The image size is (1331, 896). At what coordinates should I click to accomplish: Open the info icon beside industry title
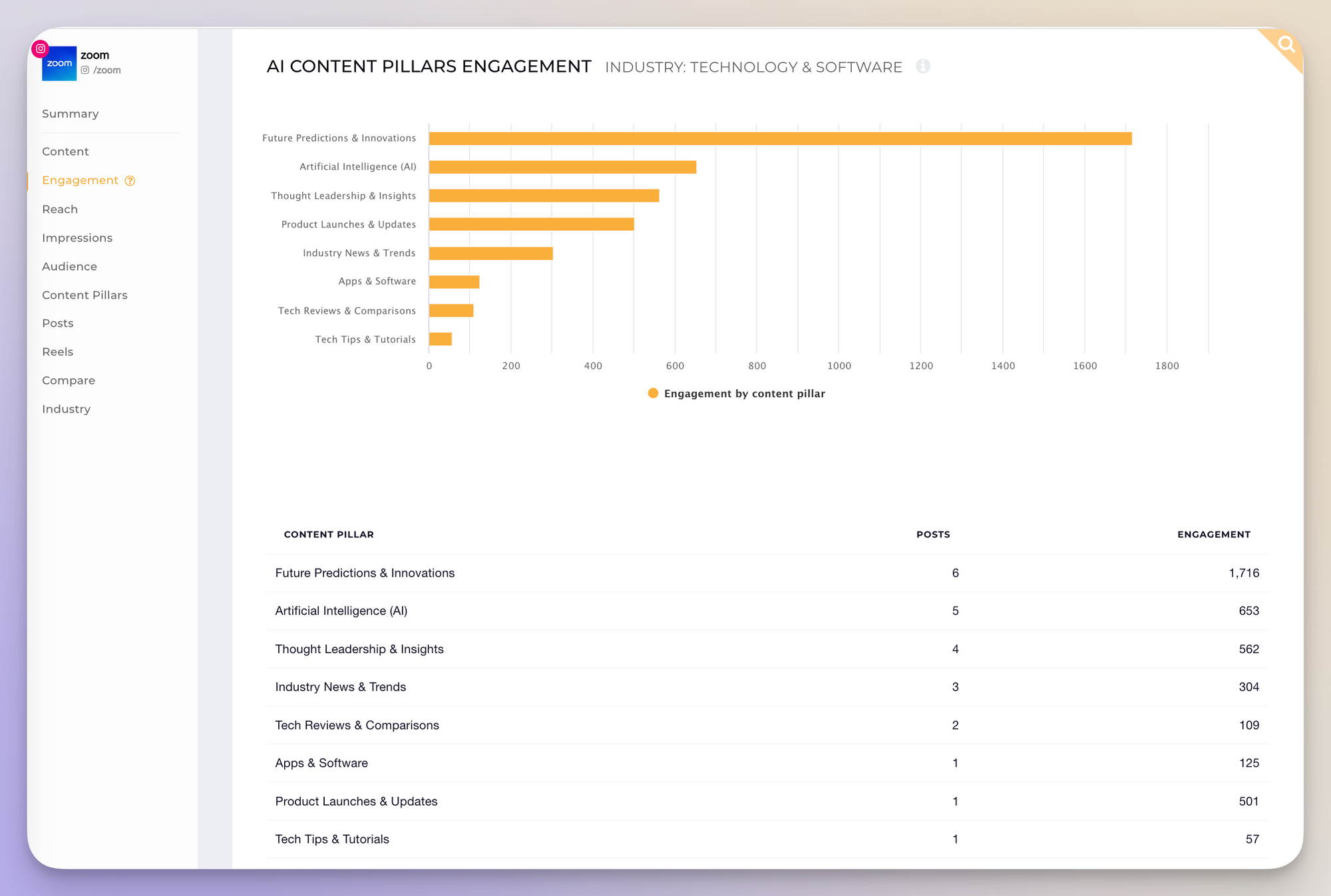click(922, 66)
